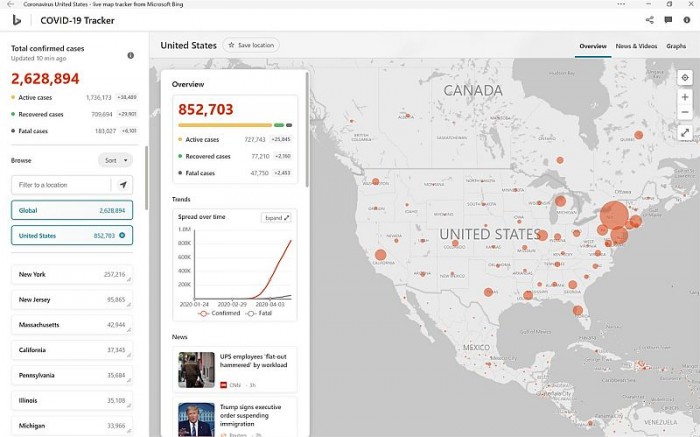Open the feedback chat icon

pos(668,20)
